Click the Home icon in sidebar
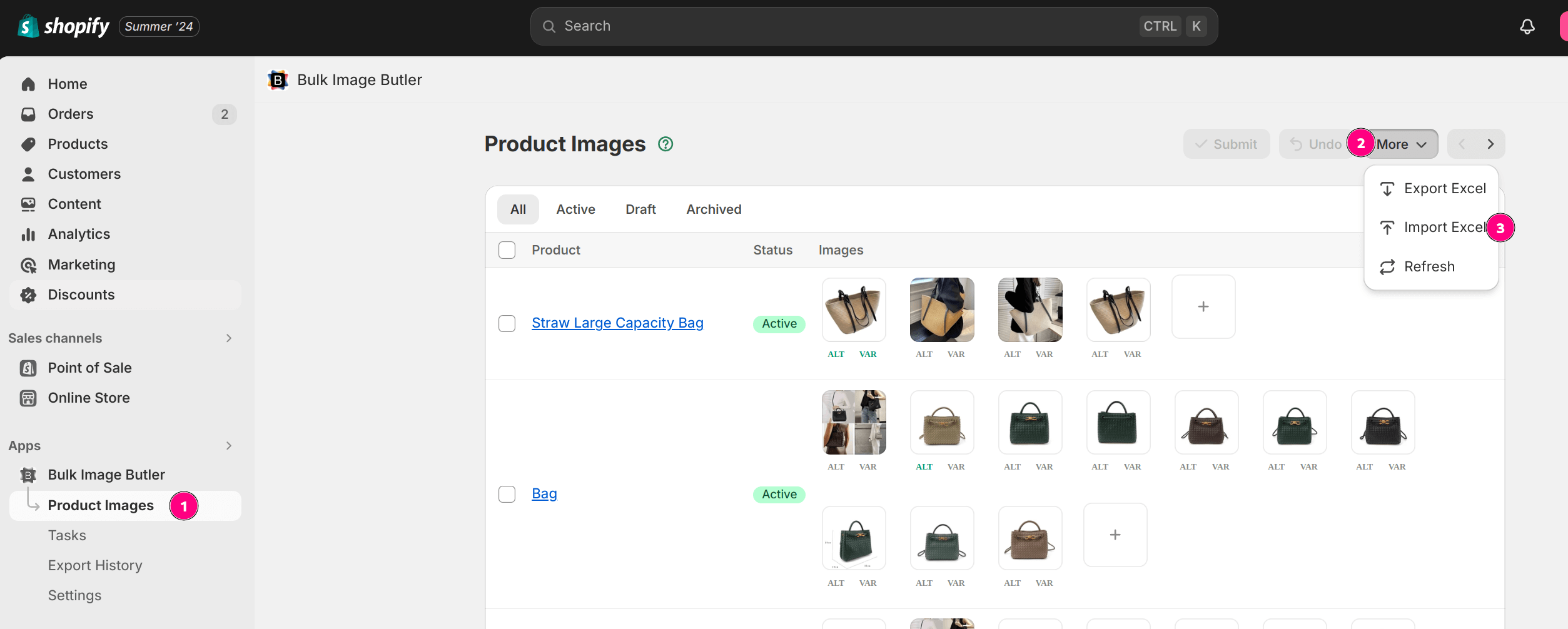The height and width of the screenshot is (629, 1568). tap(28, 84)
